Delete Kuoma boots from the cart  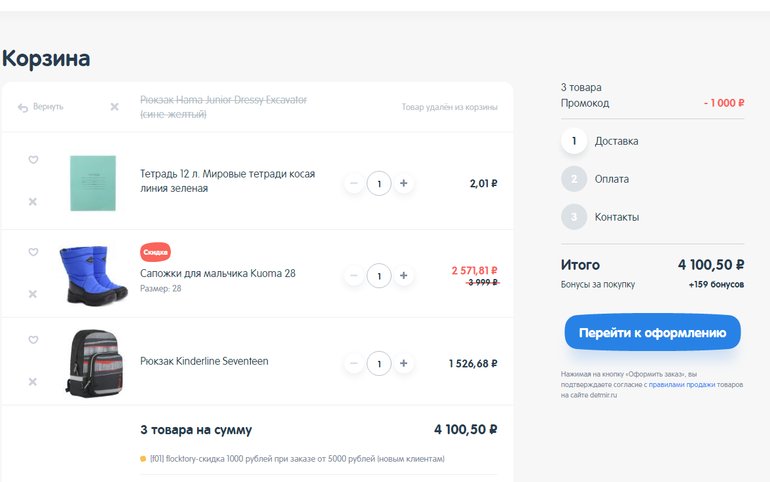pos(33,294)
